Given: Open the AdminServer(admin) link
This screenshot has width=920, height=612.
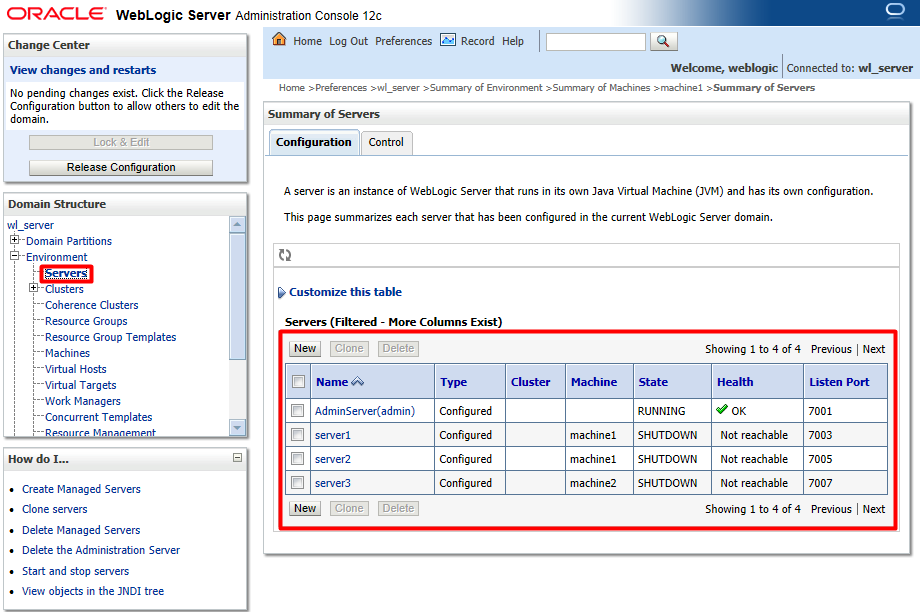Looking at the screenshot, I should coord(365,411).
